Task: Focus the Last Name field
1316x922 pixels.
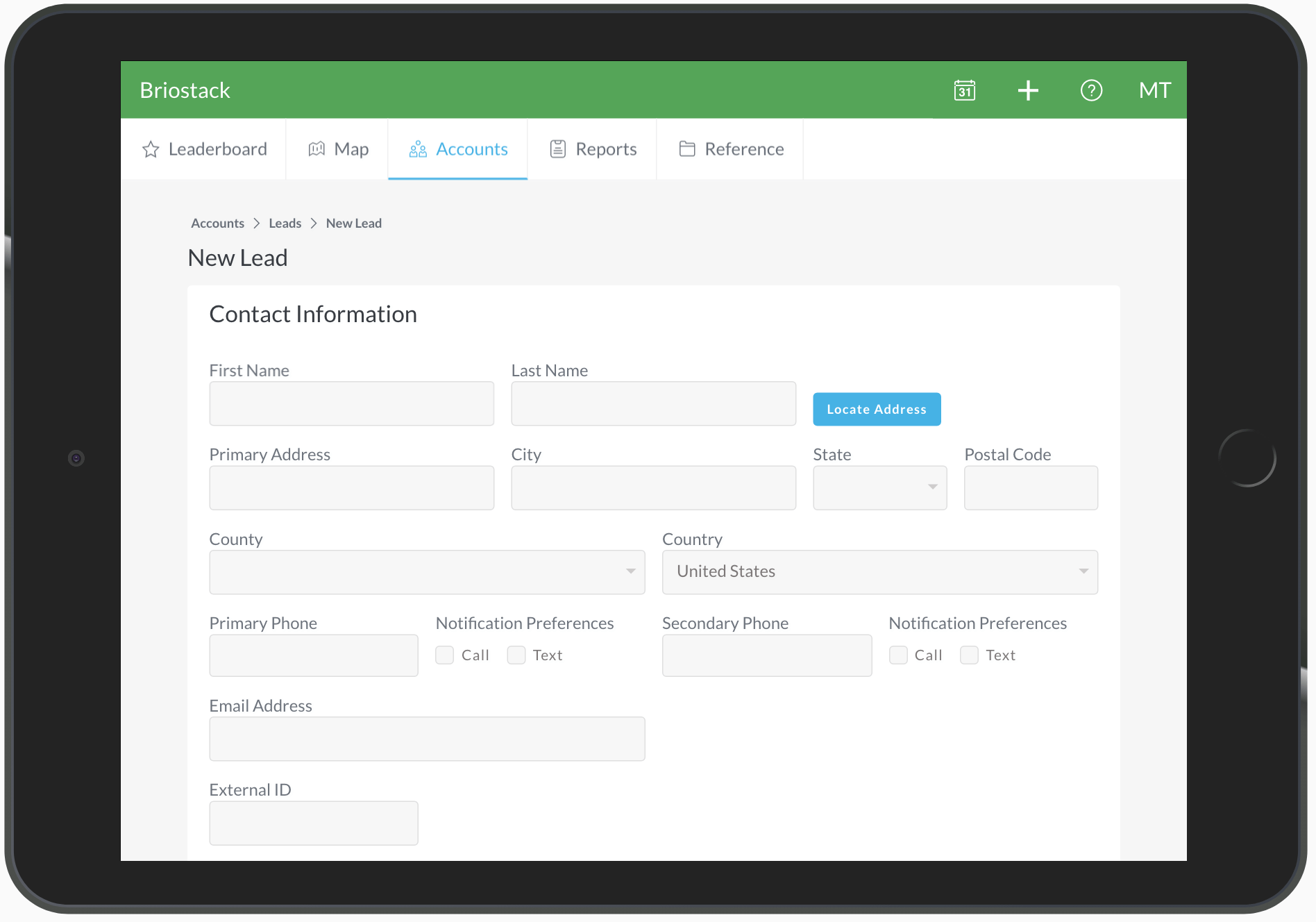Action: pos(654,403)
